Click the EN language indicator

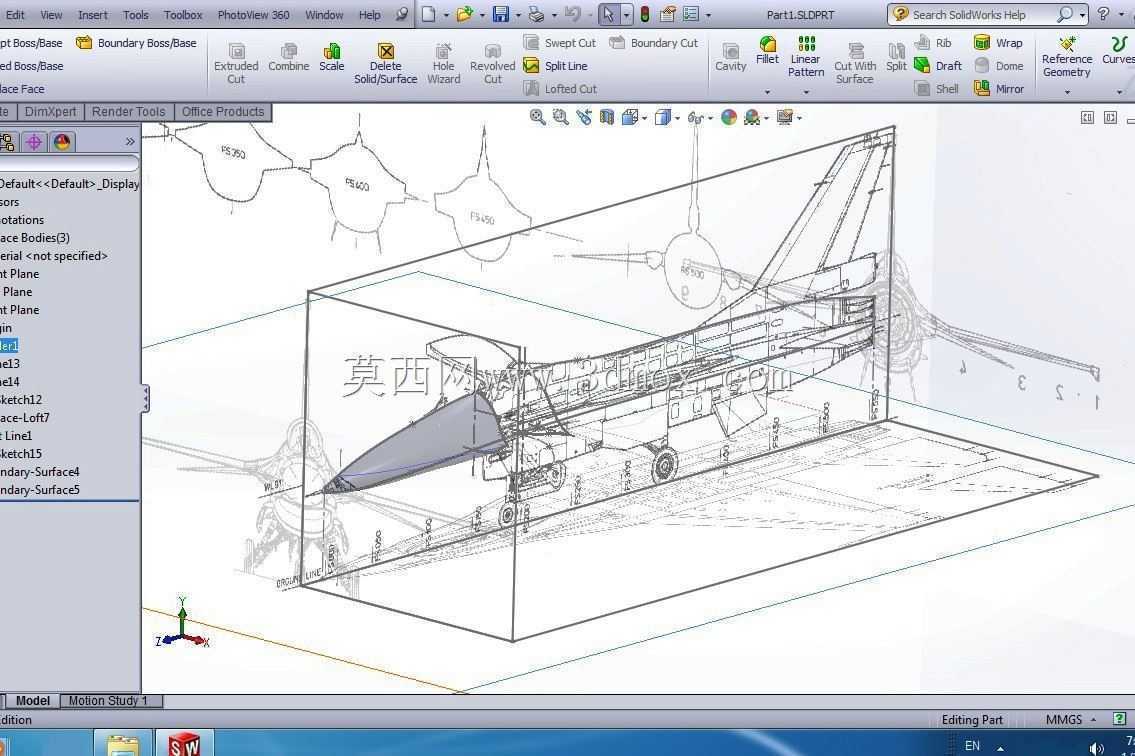972,745
